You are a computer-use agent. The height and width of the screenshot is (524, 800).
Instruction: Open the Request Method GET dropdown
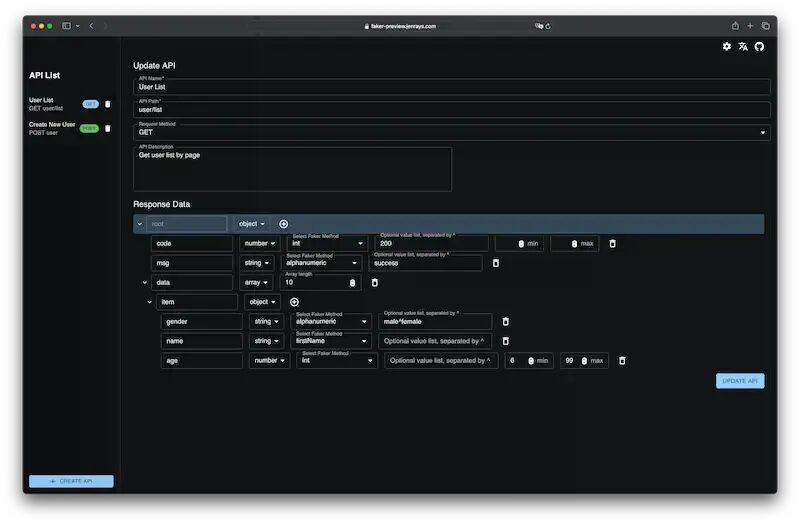pyautogui.click(x=452, y=132)
